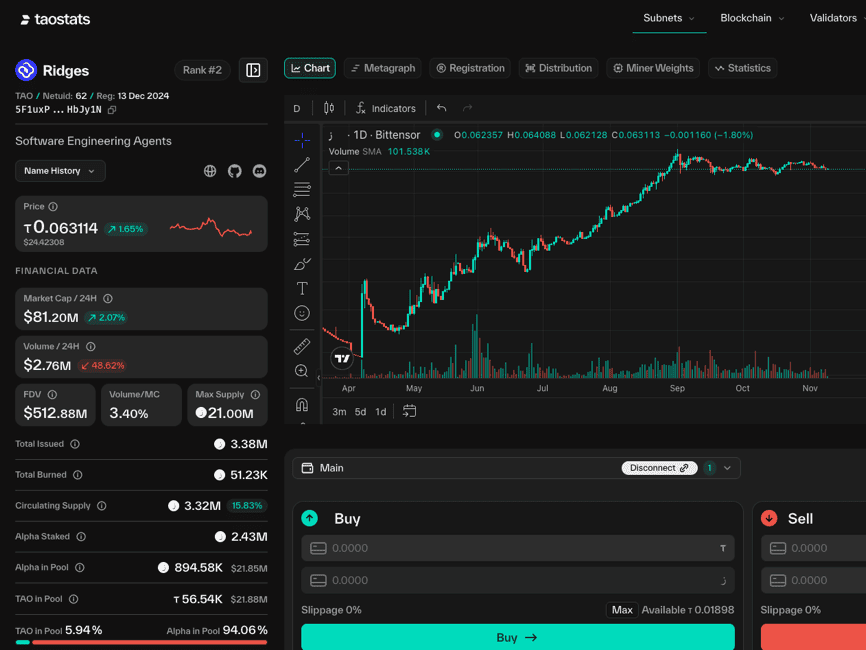
Task: Expand the Main wallet selector chevron
Action: pyautogui.click(x=727, y=468)
